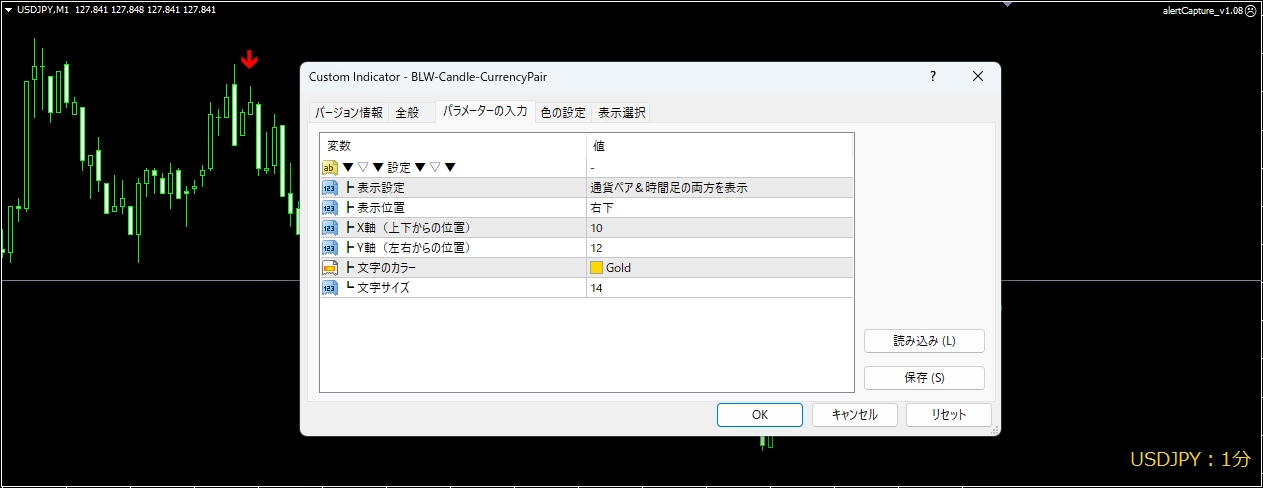This screenshot has width=1263, height=488.
Task: Click the red down arrow on the chart
Action: pos(249,61)
